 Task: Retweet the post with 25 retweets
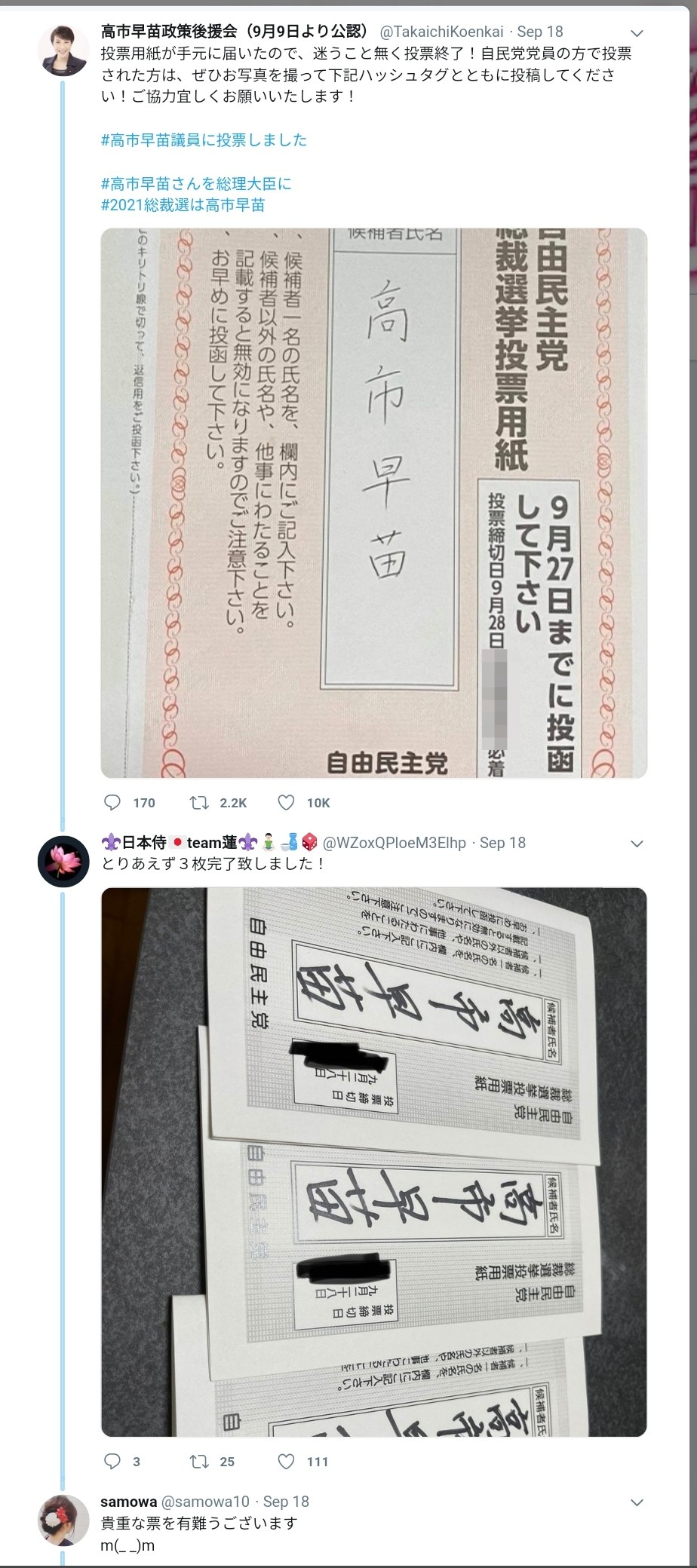point(200,1462)
